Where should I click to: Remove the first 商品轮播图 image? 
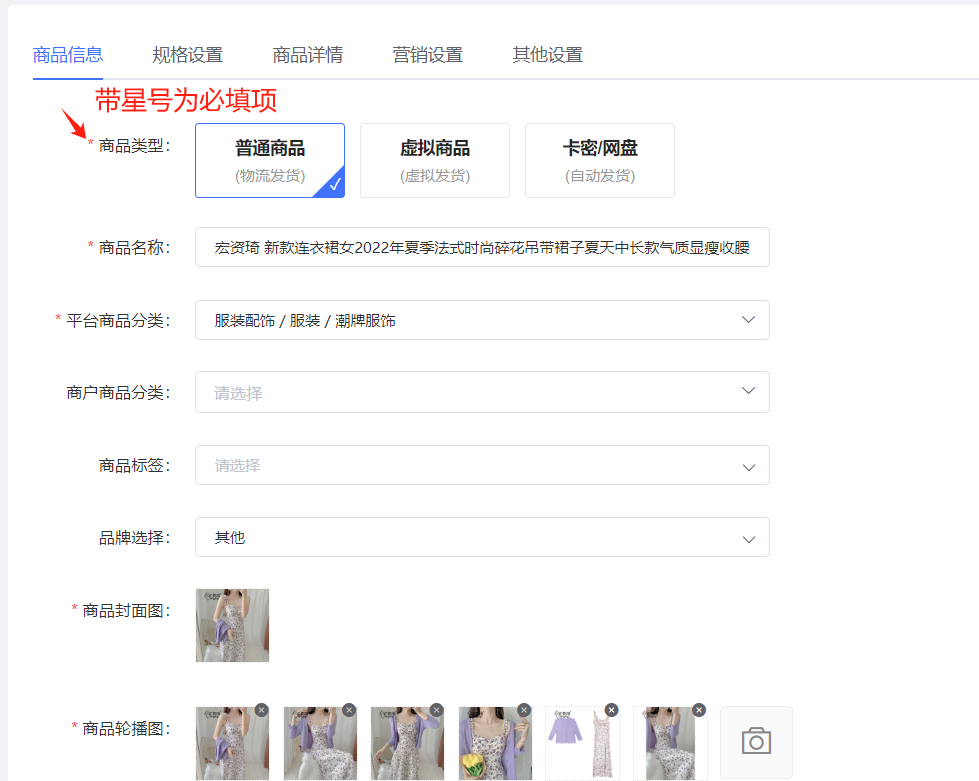pyautogui.click(x=261, y=710)
